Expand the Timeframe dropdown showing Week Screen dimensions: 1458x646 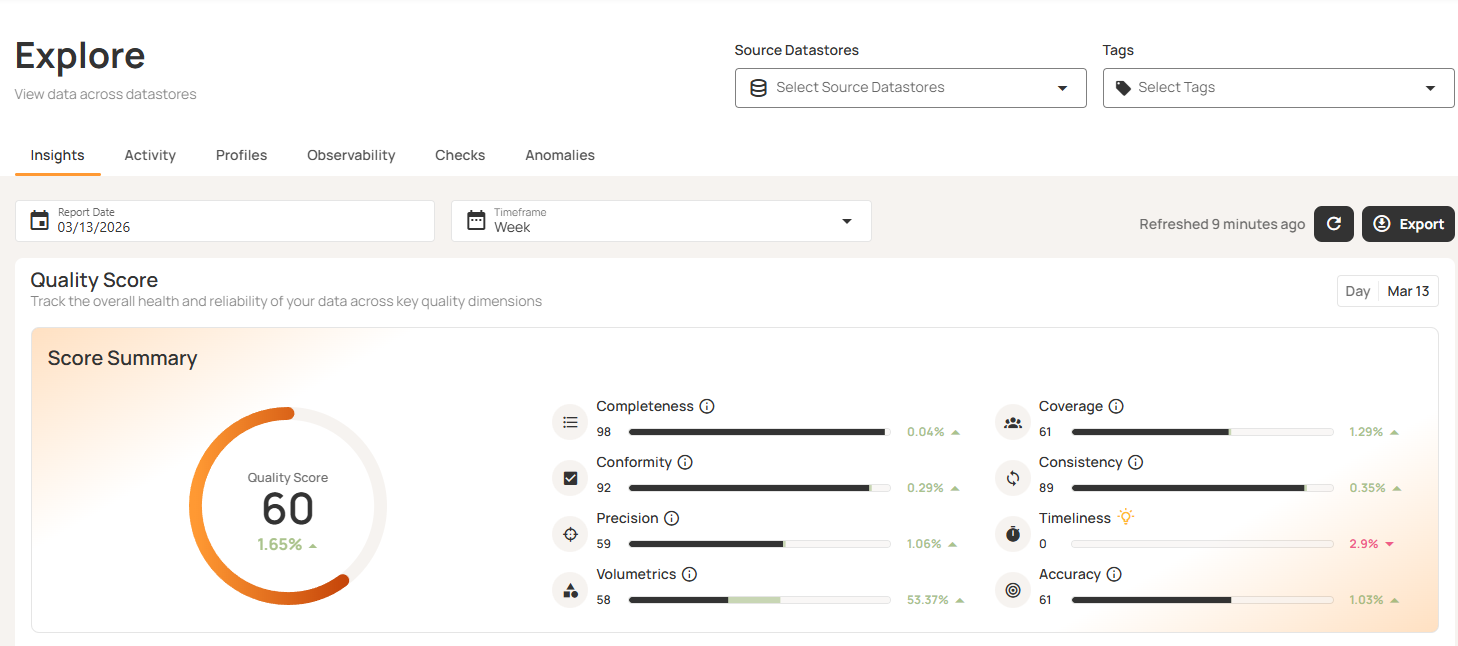point(846,221)
